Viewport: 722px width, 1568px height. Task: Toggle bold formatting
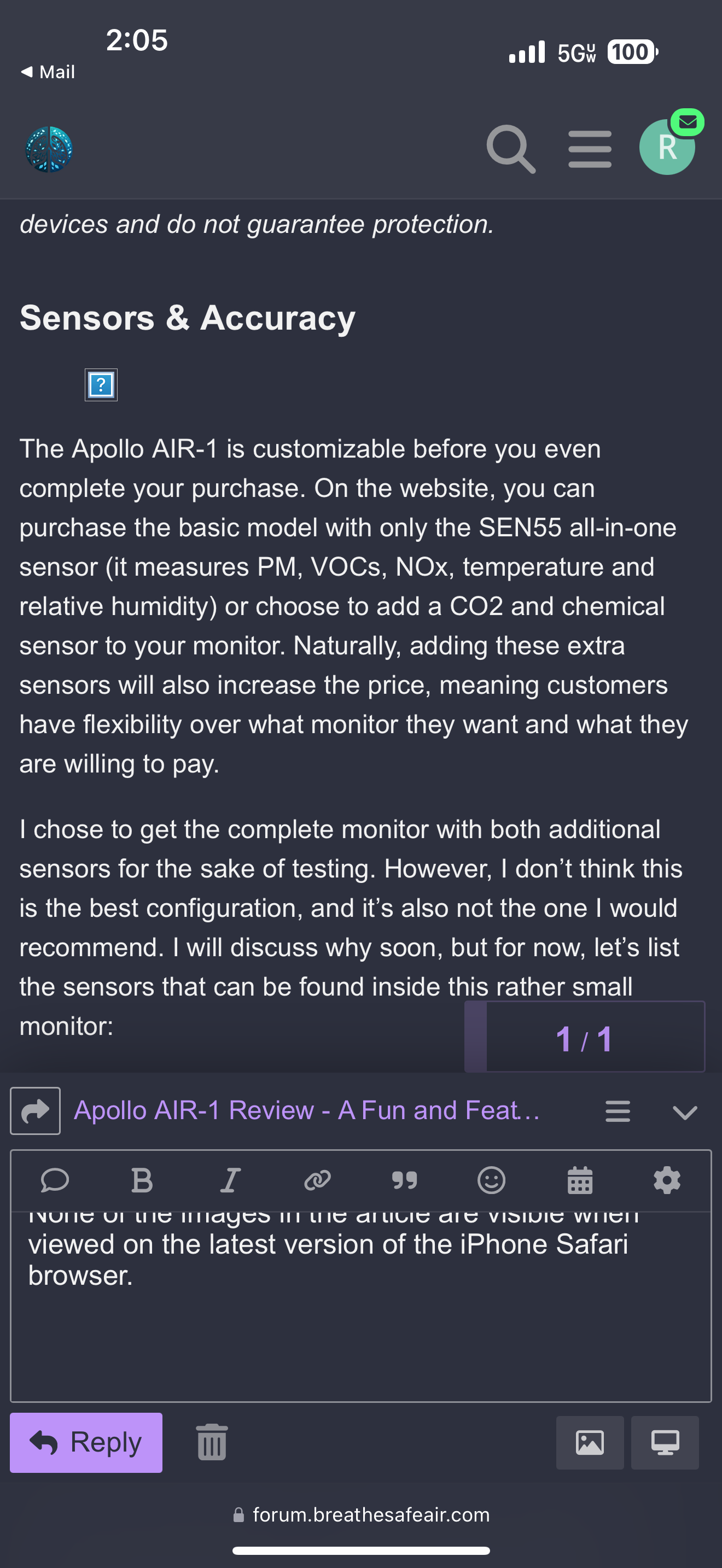(142, 1180)
